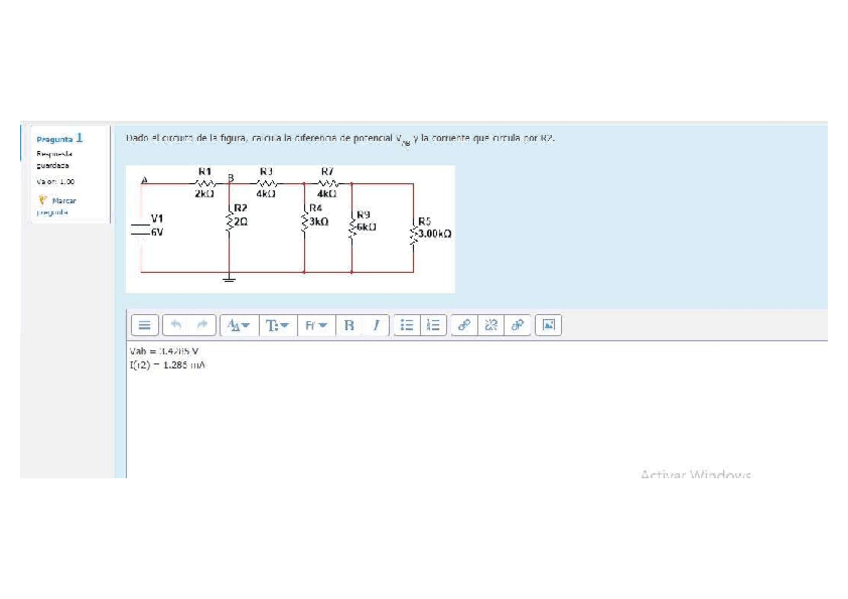848x599 pixels.
Task: Open the font size dropdown
Action: [x=239, y=325]
